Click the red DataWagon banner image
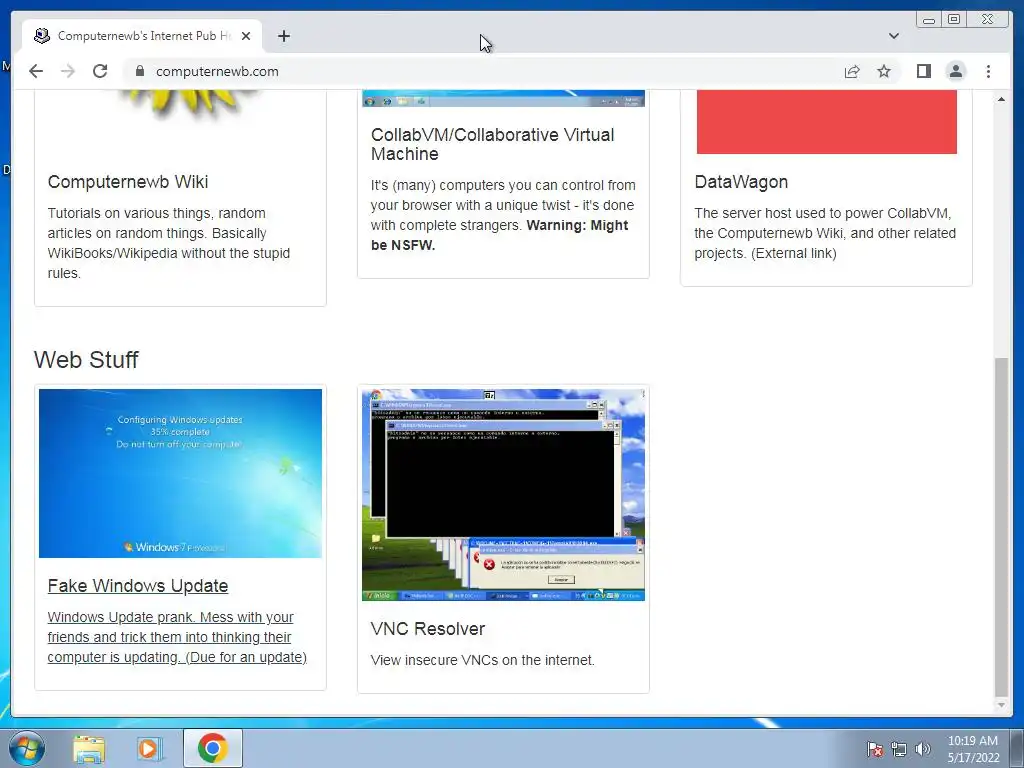This screenshot has width=1024, height=768. pos(827,122)
